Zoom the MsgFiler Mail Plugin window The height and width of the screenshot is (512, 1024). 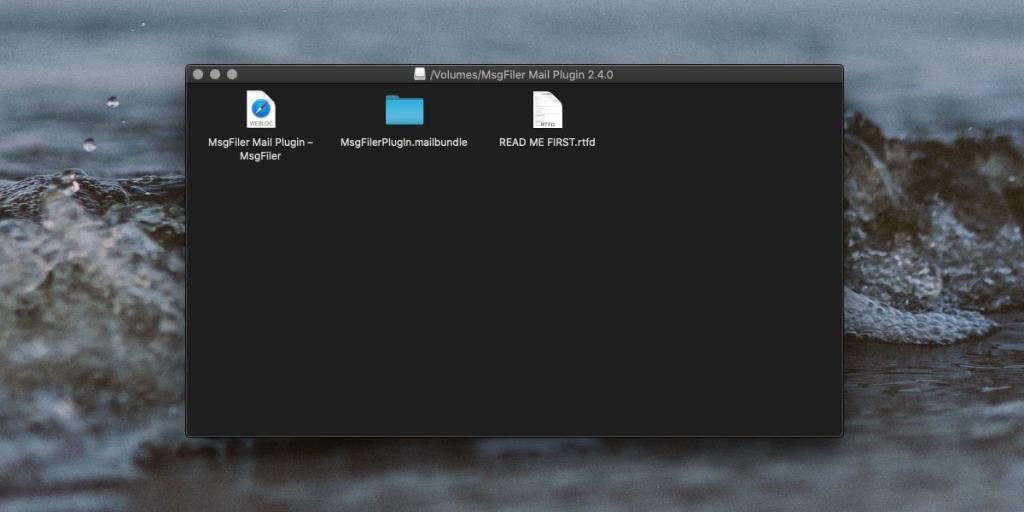(232, 74)
